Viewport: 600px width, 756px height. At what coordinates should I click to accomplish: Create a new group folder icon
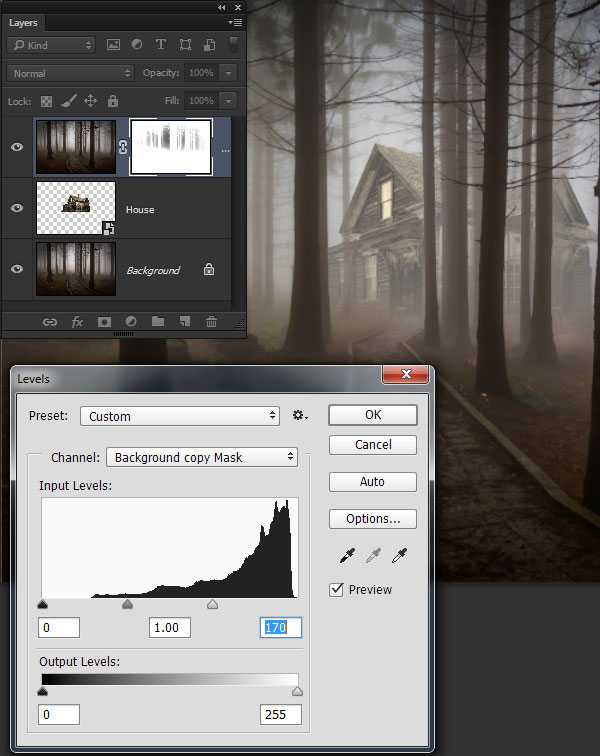(158, 321)
